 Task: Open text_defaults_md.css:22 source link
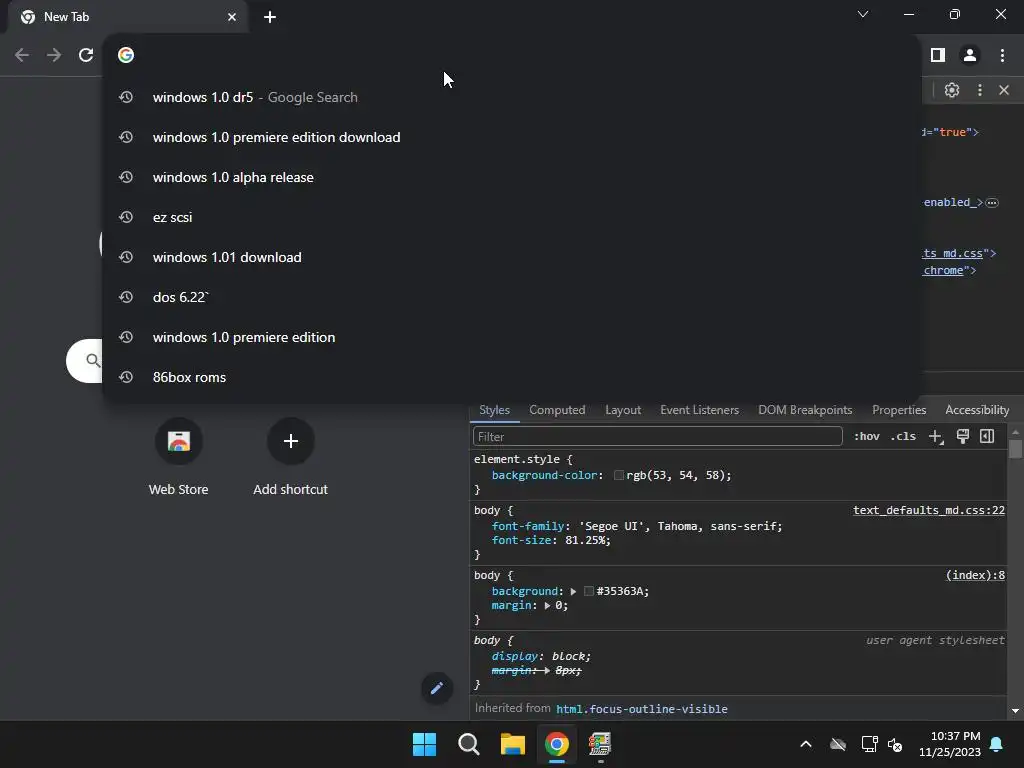tap(929, 510)
